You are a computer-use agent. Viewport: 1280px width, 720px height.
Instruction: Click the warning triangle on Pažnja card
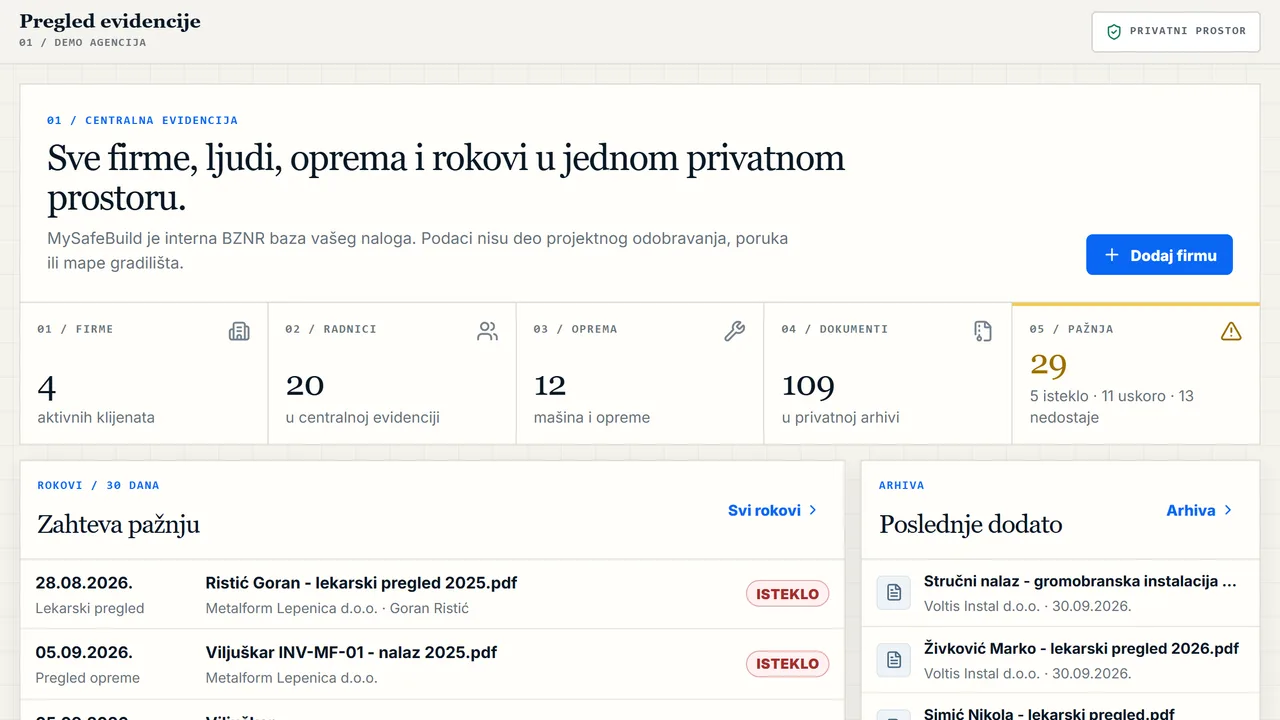coord(1231,331)
